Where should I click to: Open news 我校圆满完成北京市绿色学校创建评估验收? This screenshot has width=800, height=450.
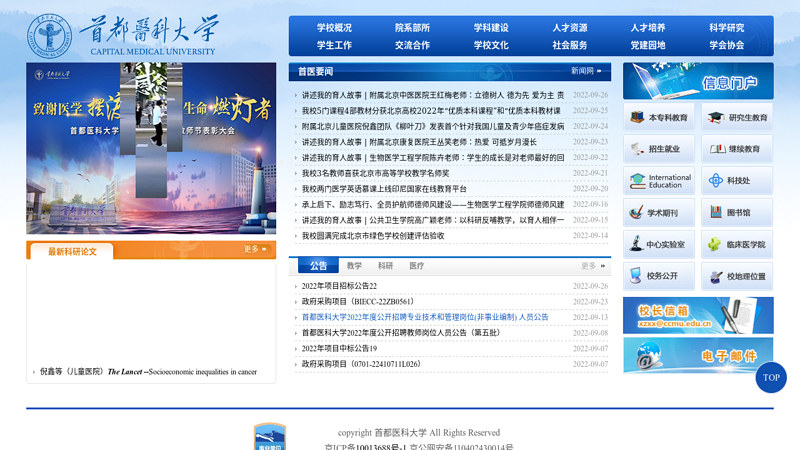[x=373, y=236]
